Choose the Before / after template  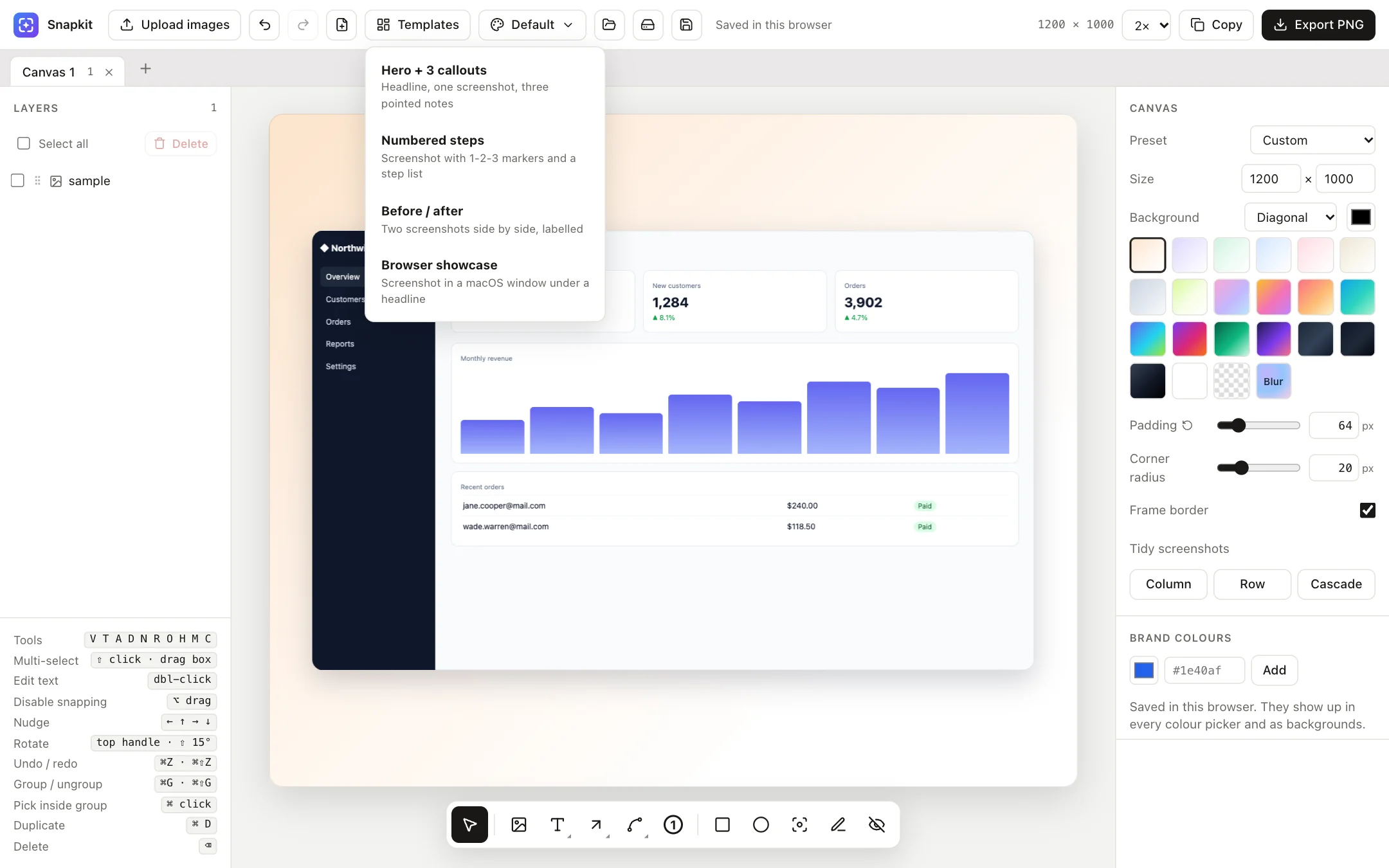485,219
